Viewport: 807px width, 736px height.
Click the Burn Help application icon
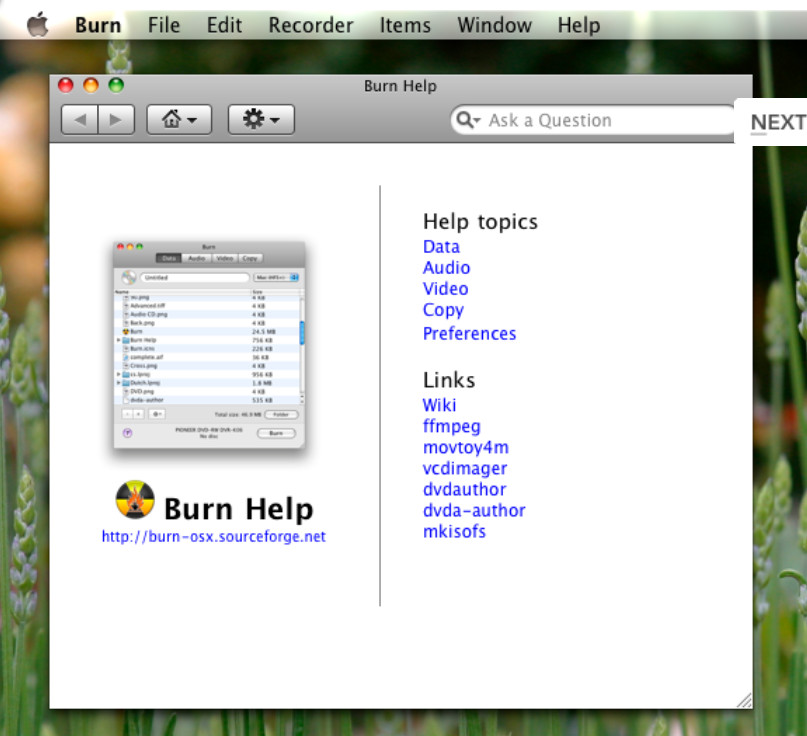coord(136,502)
